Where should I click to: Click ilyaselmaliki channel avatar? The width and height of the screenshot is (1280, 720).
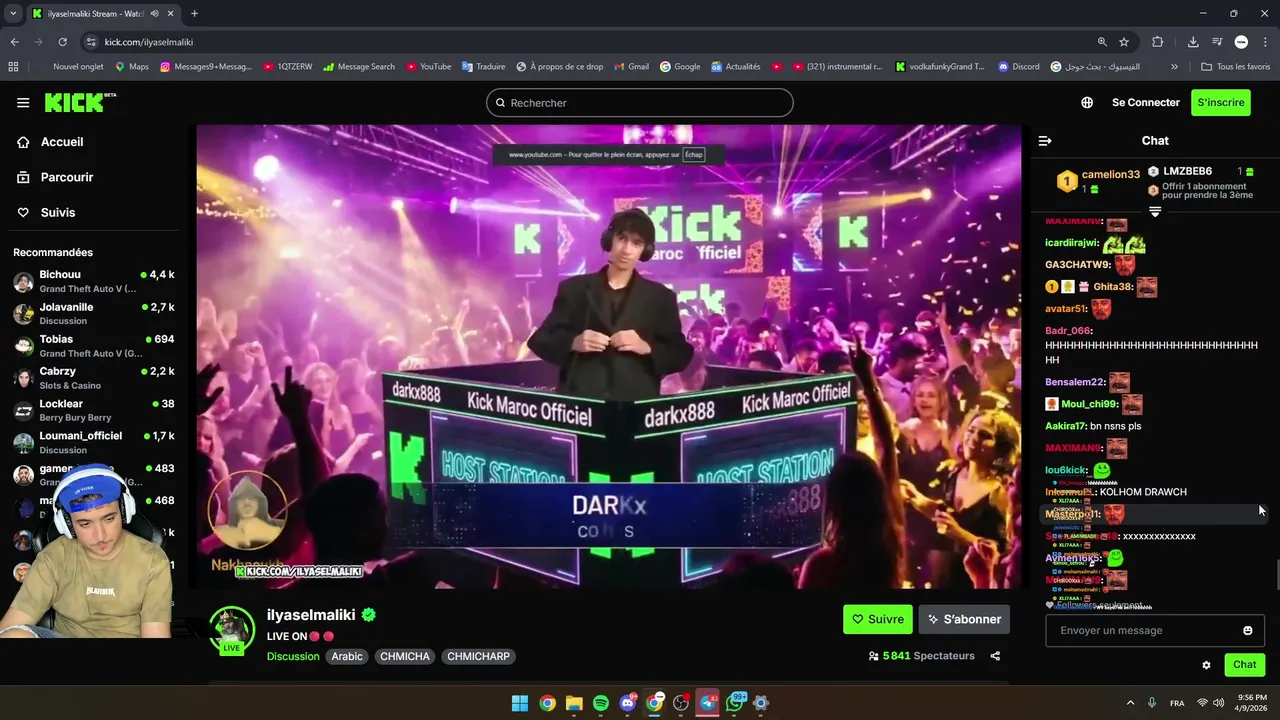(231, 629)
